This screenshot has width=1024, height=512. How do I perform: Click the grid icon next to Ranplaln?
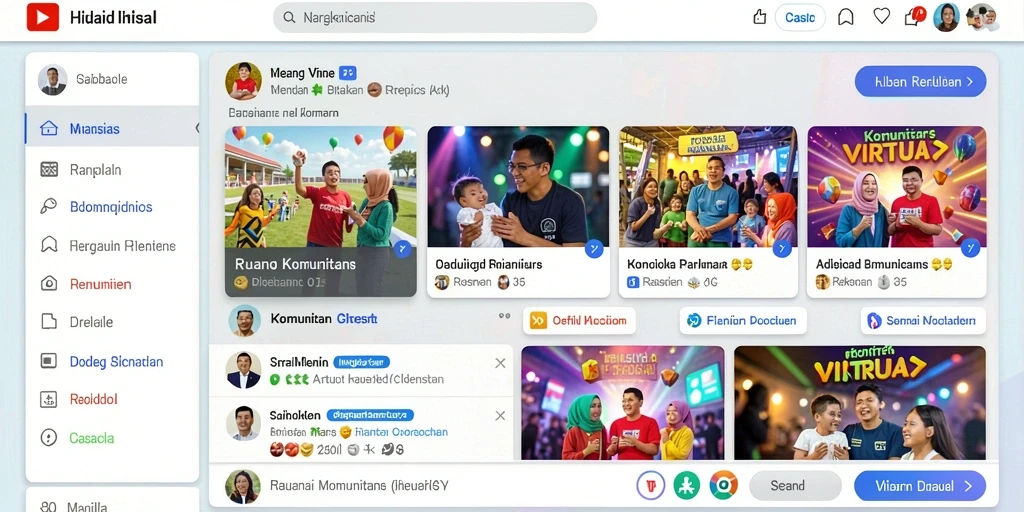click(x=49, y=170)
